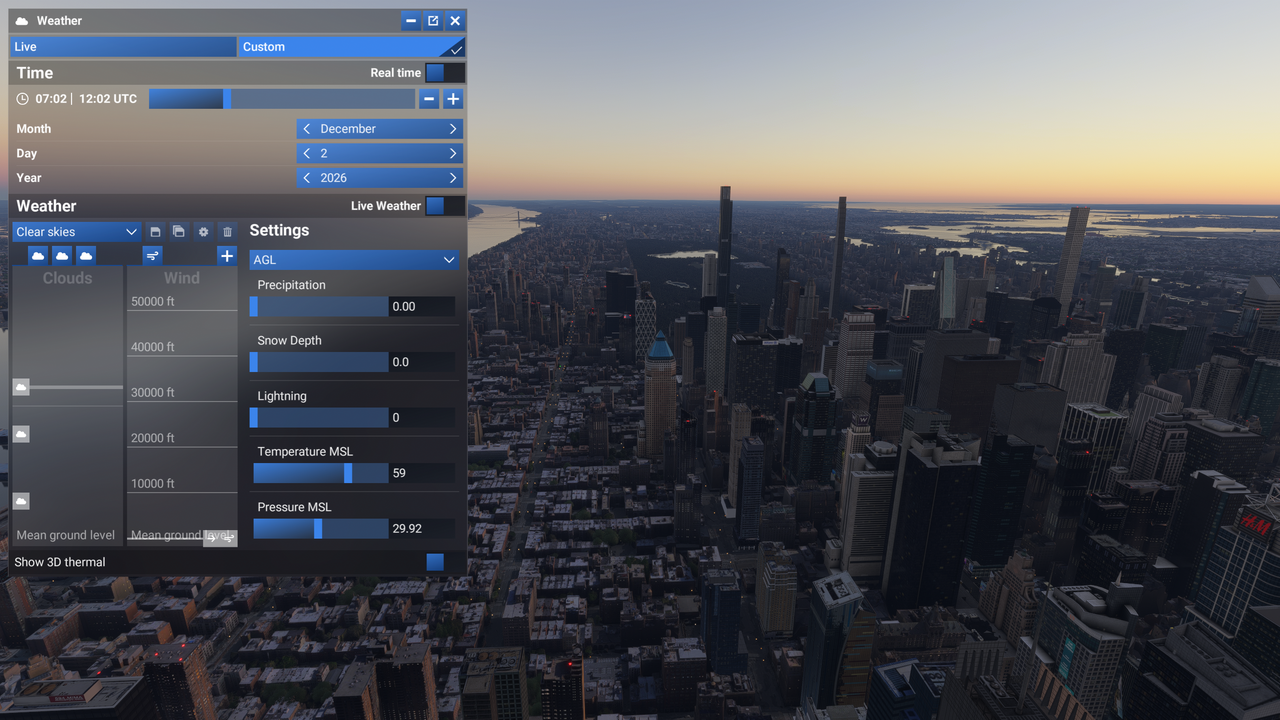This screenshot has height=720, width=1280.
Task: Open the Clear skies preset dropdown
Action: click(76, 232)
